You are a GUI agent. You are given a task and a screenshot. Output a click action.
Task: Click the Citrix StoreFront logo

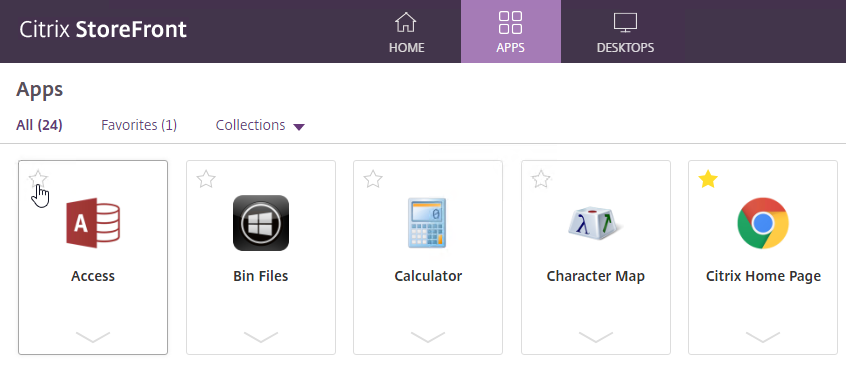[103, 30]
